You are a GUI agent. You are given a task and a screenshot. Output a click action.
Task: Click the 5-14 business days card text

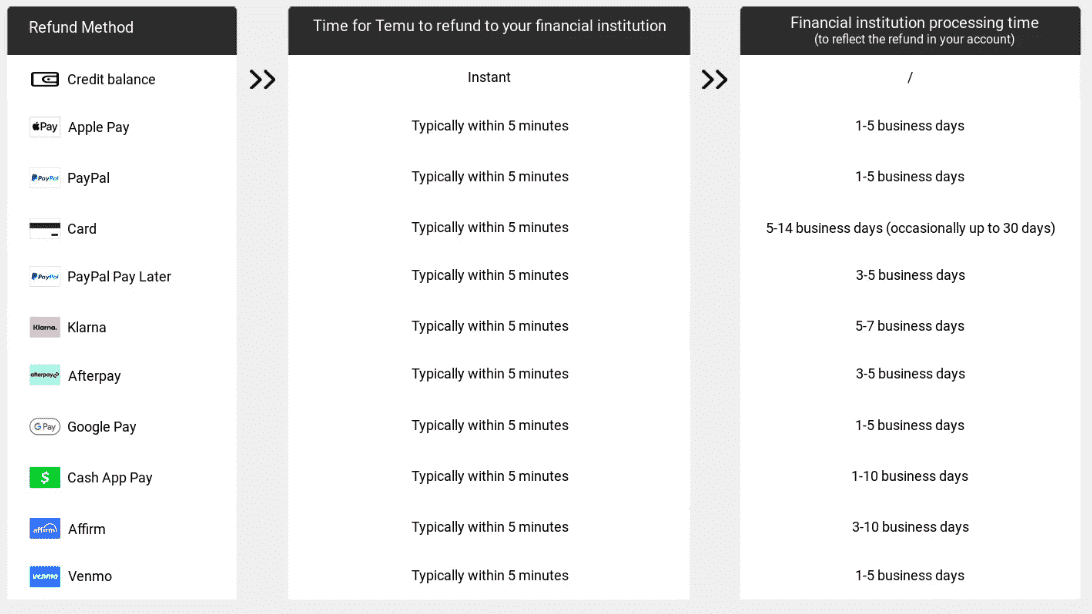(910, 228)
